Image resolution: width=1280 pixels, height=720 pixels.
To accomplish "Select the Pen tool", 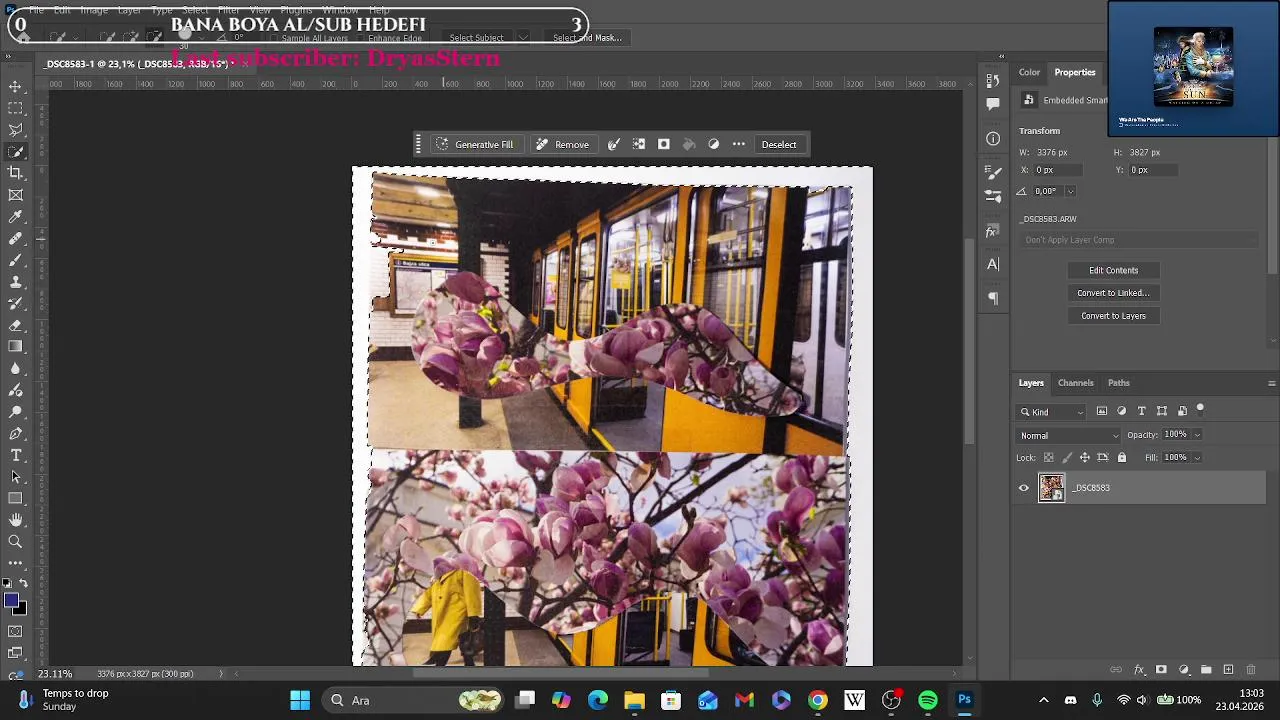I will click(16, 433).
